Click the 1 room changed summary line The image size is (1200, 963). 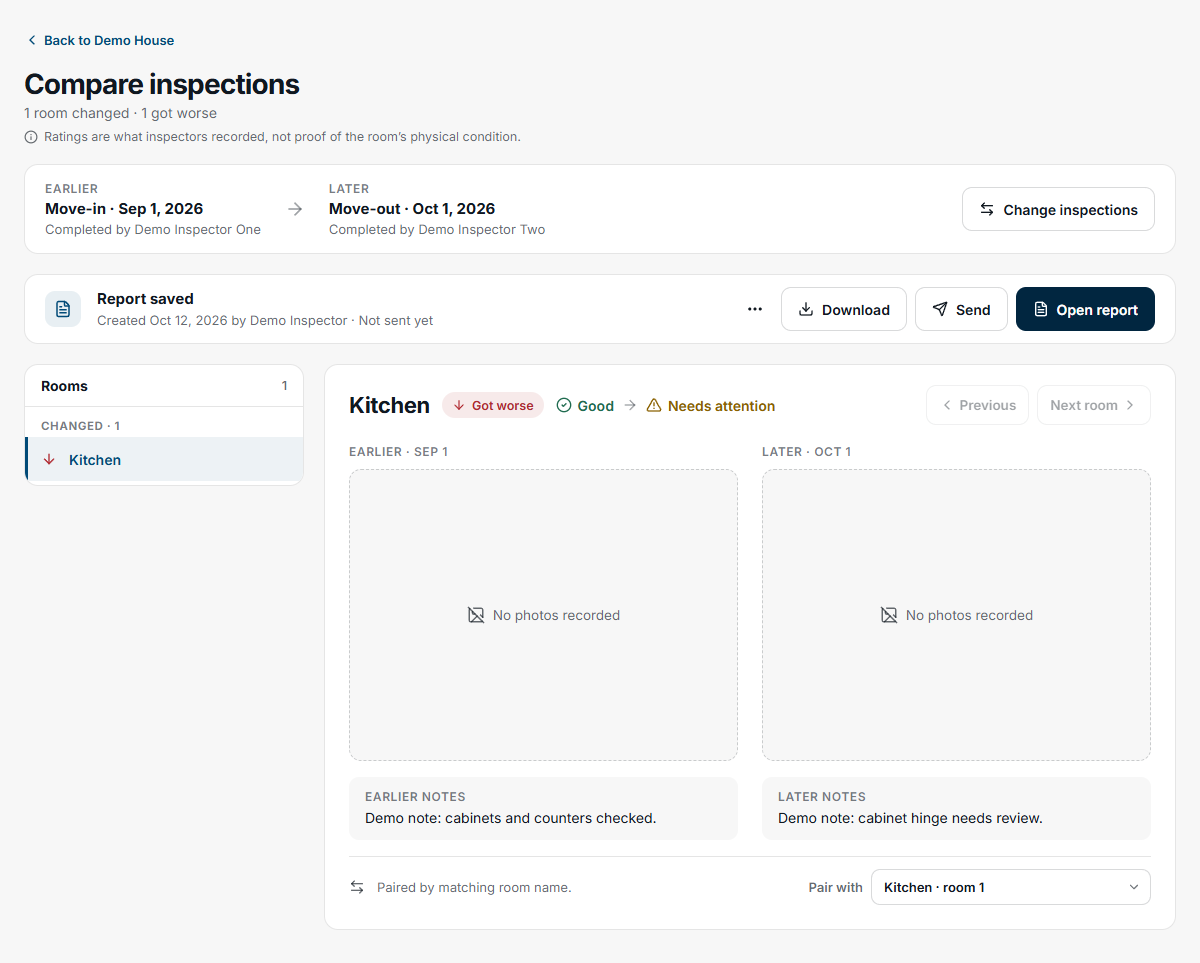coord(120,113)
